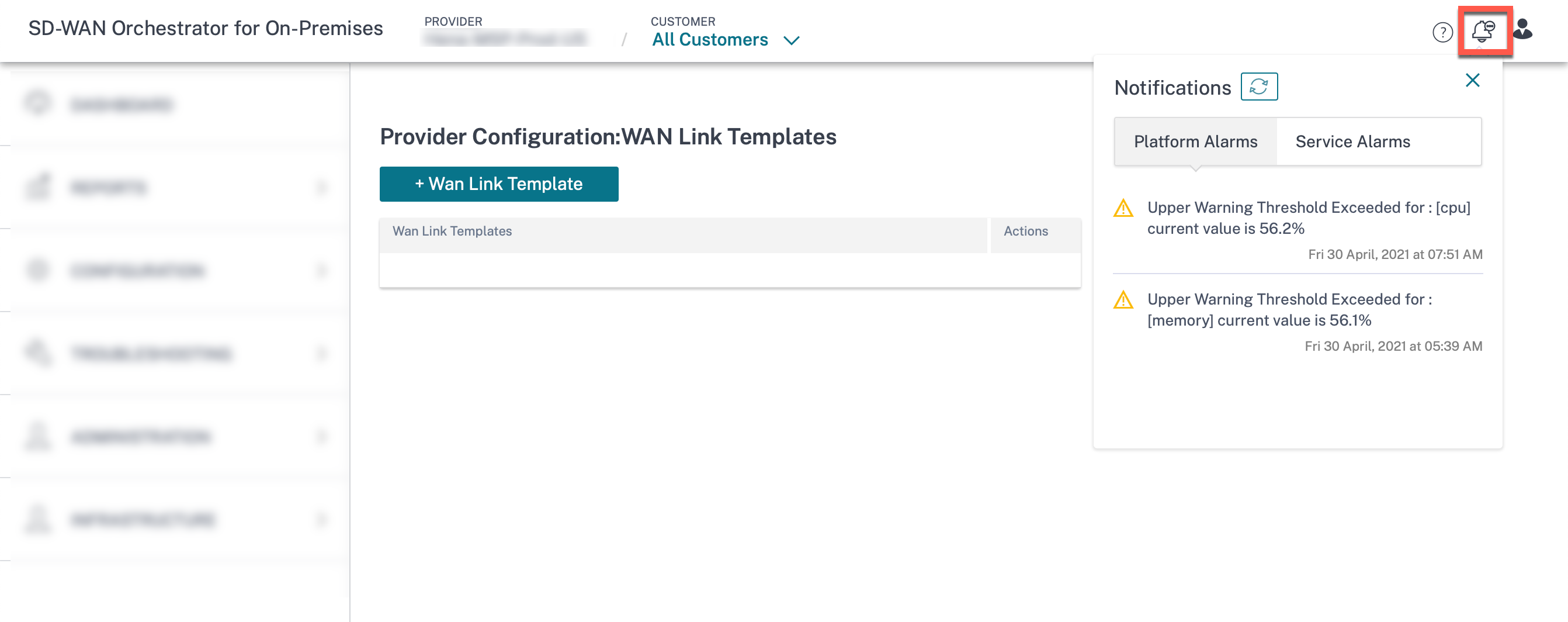
Task: Expand the Configuration sidebar chevron
Action: point(322,270)
